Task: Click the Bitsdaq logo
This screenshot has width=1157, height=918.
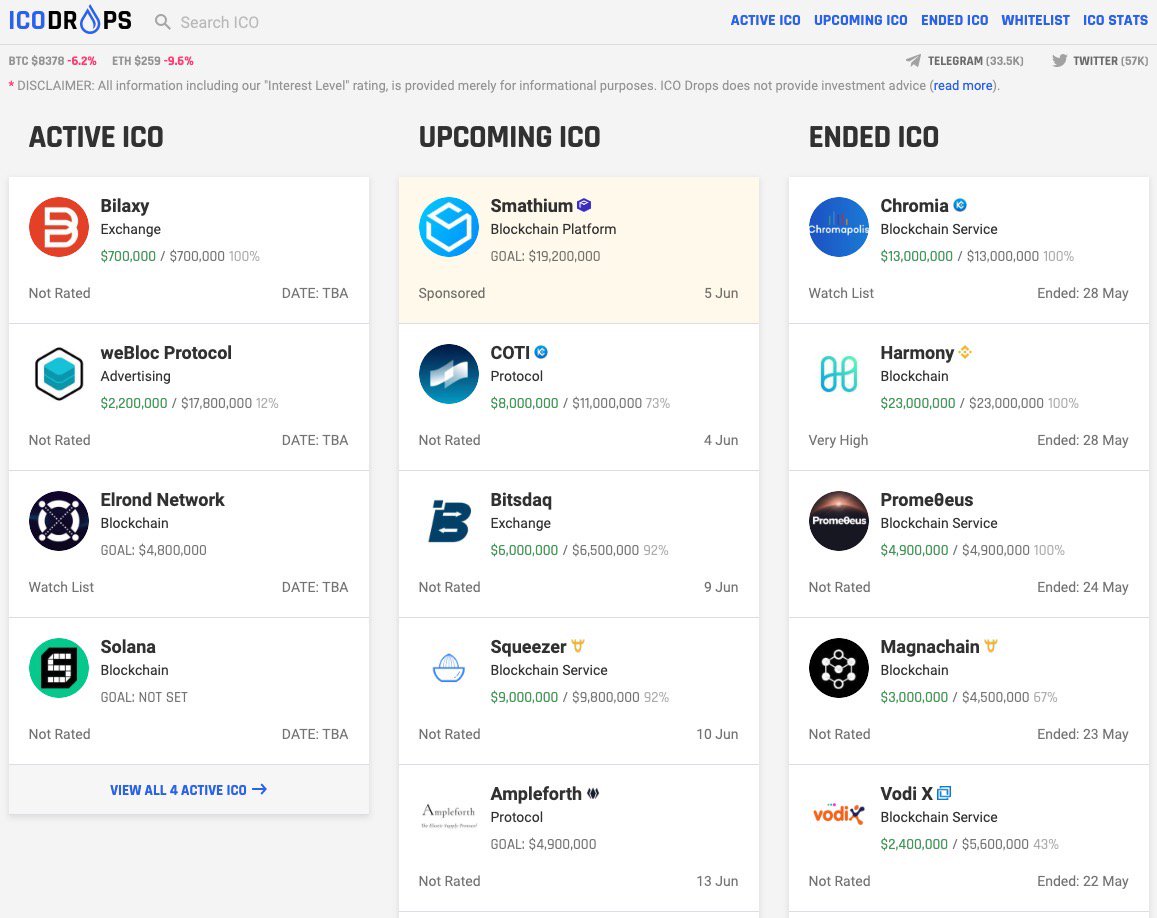Action: tap(449, 521)
